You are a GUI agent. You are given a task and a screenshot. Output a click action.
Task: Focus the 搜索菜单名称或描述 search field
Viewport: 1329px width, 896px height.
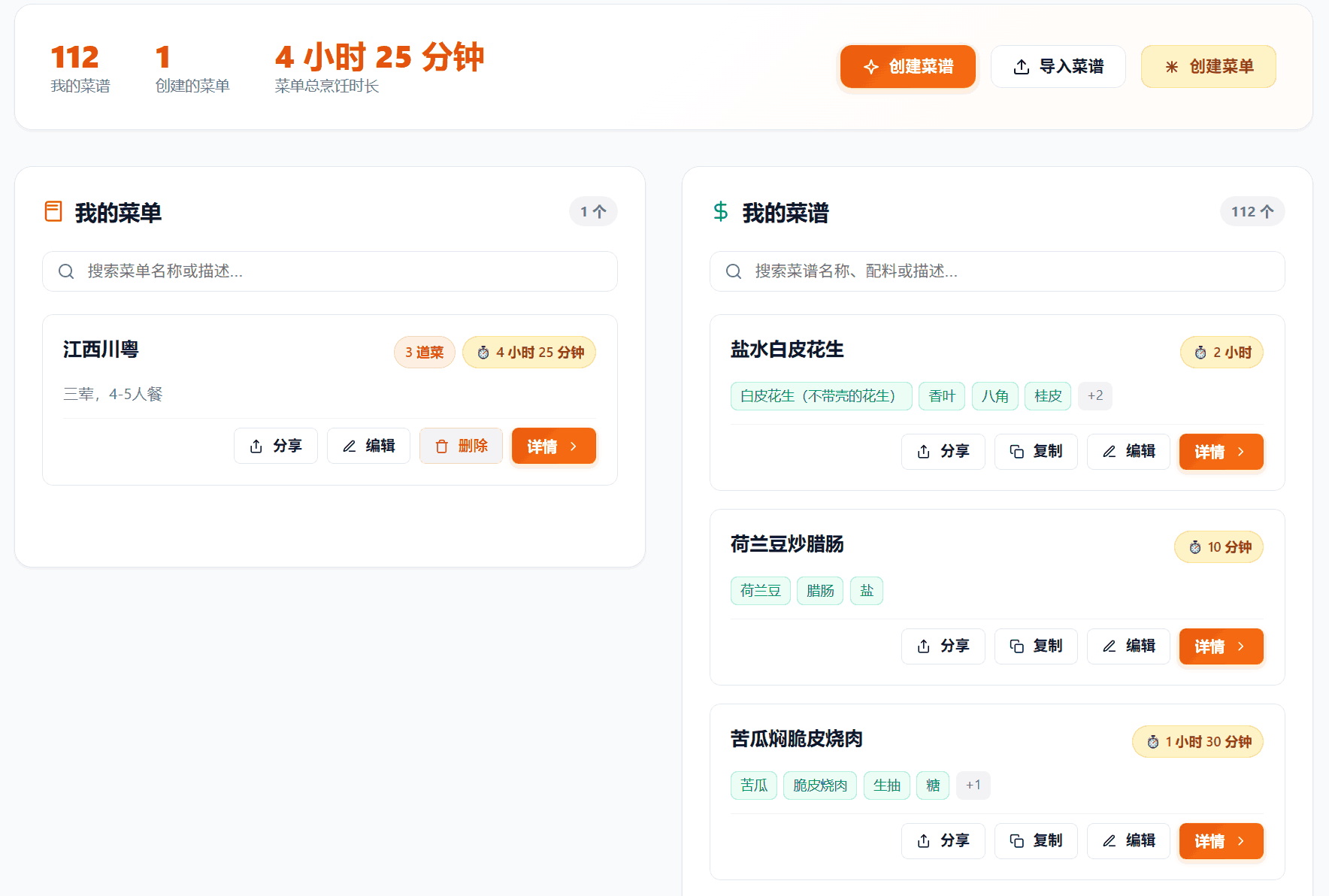330,271
